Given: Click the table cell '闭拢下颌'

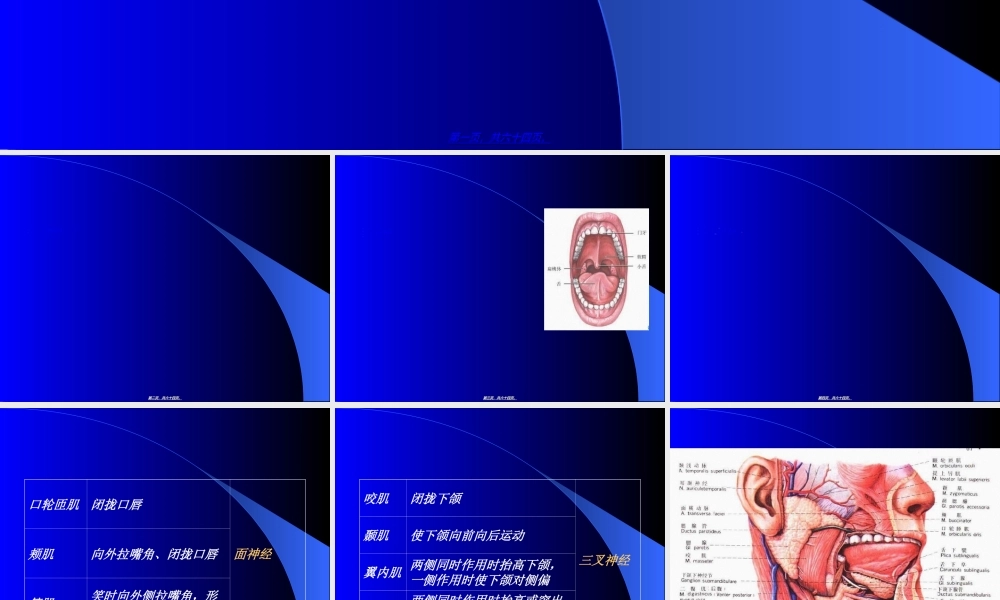Looking at the screenshot, I should tap(490, 498).
